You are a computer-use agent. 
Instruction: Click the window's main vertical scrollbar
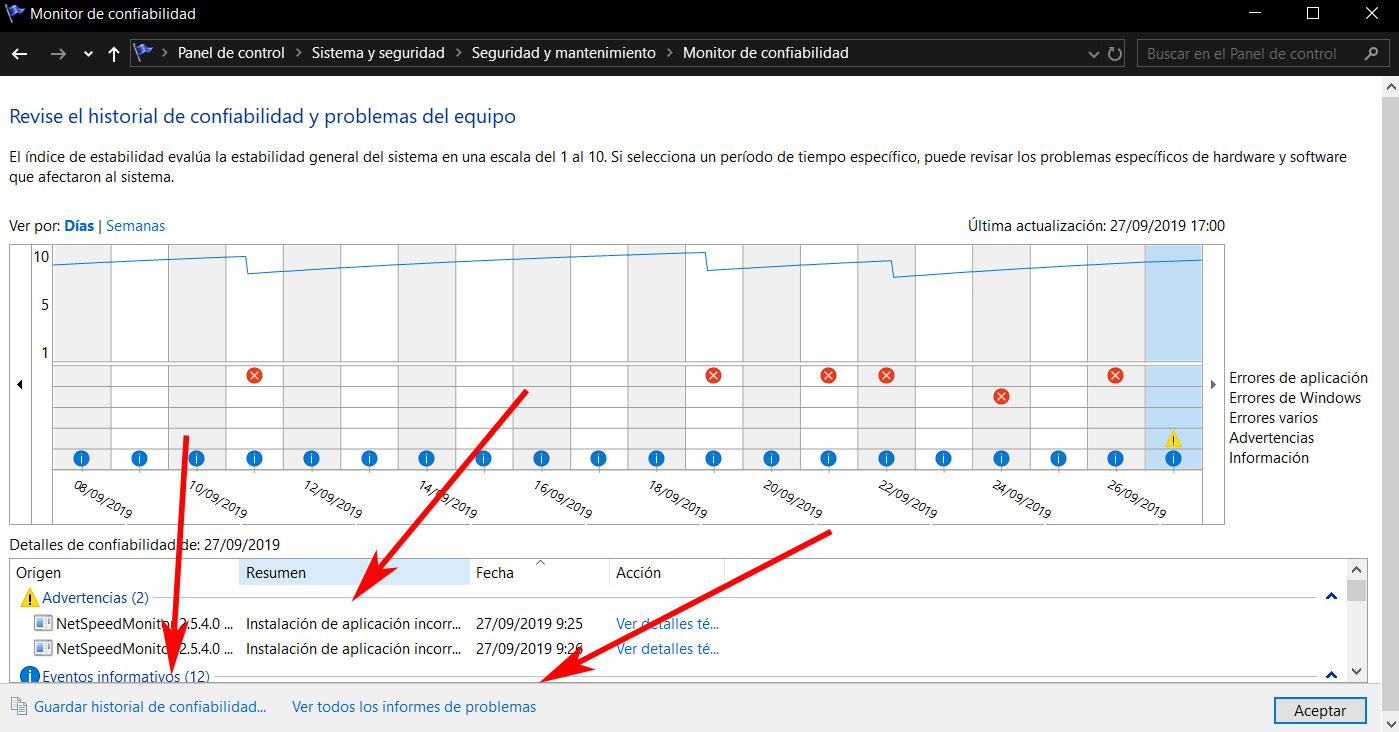(x=1390, y=403)
